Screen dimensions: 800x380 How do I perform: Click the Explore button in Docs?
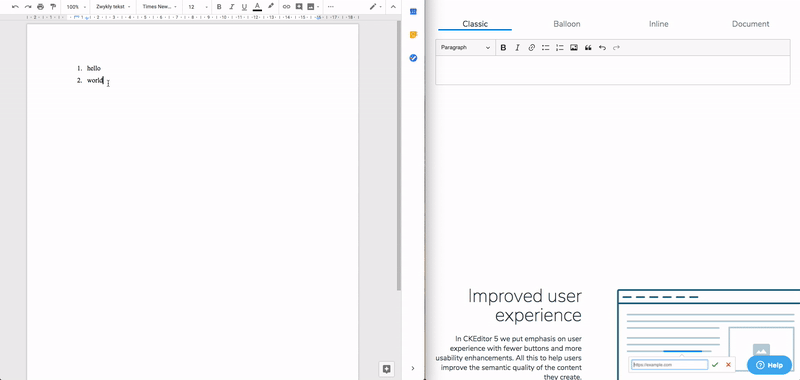pyautogui.click(x=386, y=369)
